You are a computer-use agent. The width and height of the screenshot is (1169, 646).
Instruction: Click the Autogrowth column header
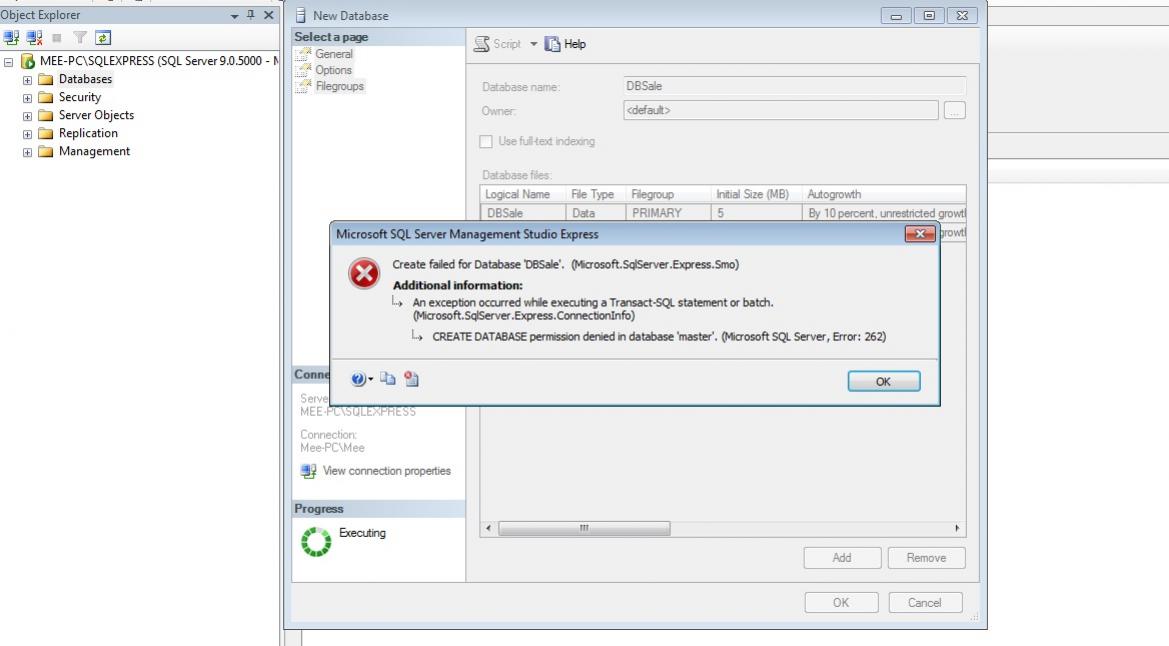[884, 194]
